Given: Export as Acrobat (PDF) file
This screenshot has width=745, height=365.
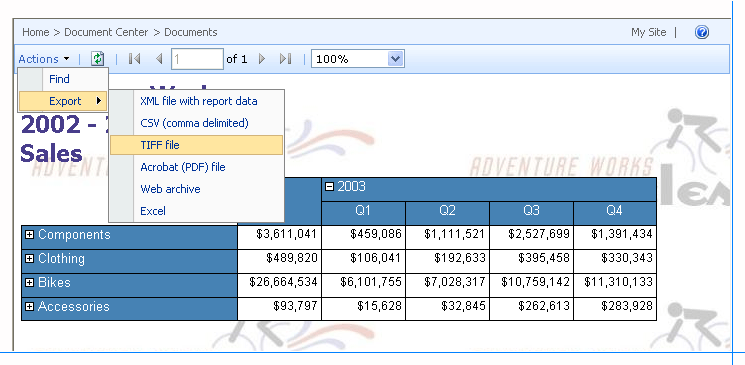Looking at the screenshot, I should coord(197,167).
